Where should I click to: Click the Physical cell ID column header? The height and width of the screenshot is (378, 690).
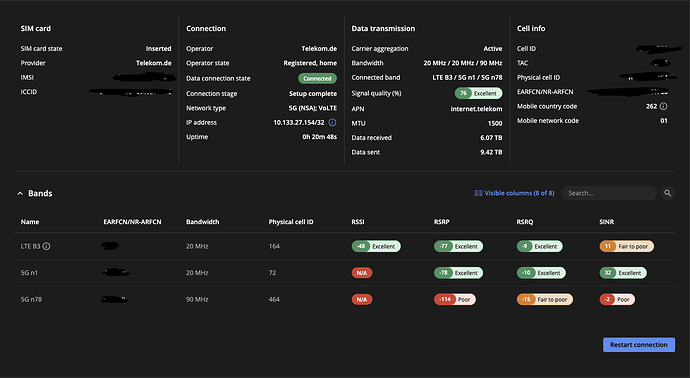click(291, 222)
